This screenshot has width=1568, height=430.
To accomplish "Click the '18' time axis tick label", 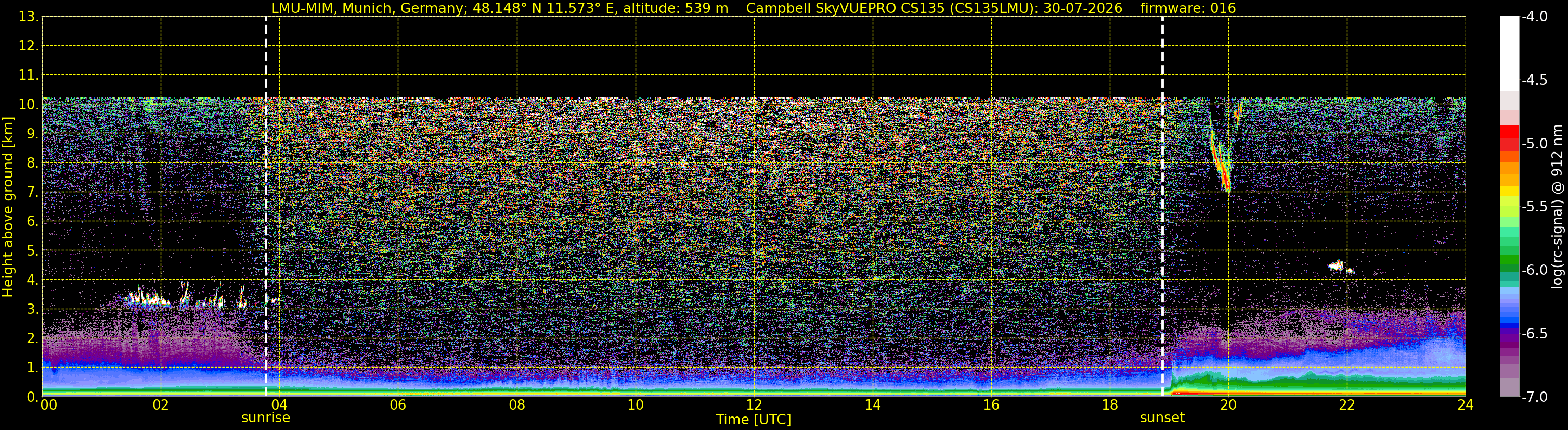I will 1110,405.
